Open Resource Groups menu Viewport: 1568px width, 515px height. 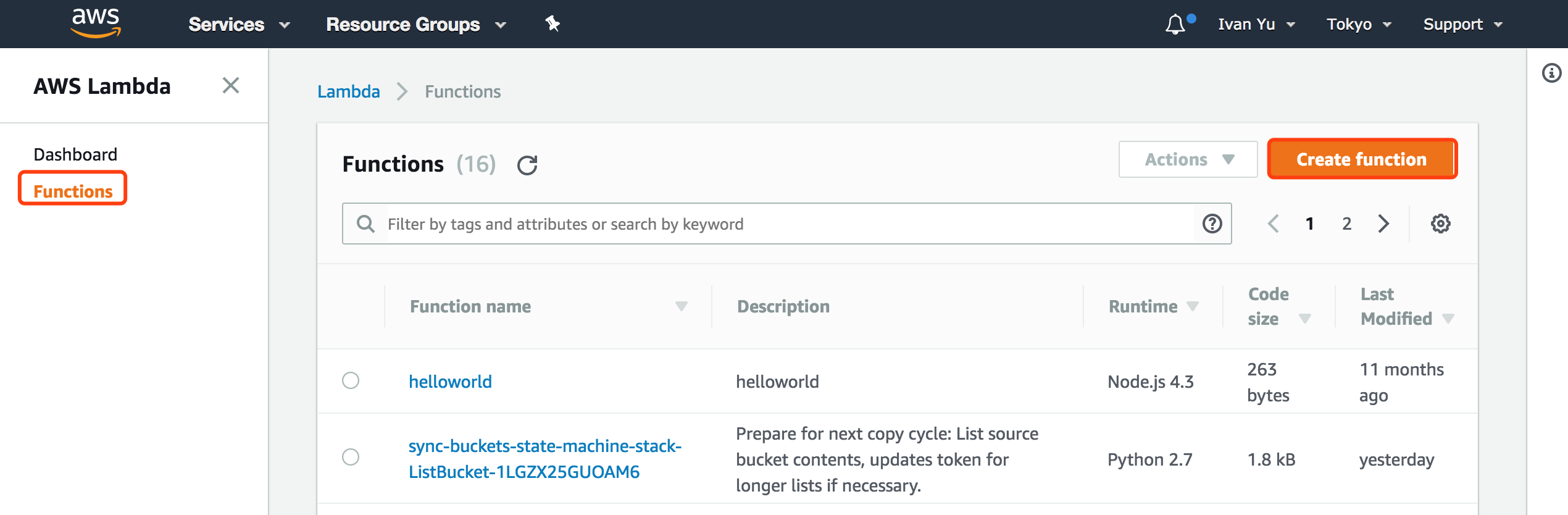pos(415,25)
